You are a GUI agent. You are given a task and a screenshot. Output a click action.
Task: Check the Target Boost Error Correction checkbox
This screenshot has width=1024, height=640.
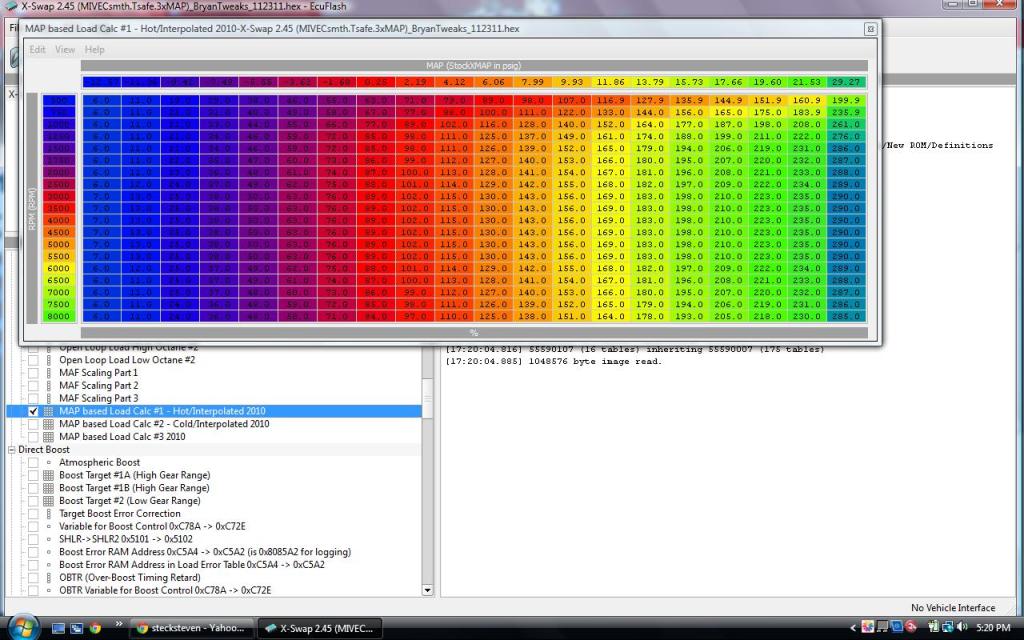[x=33, y=514]
